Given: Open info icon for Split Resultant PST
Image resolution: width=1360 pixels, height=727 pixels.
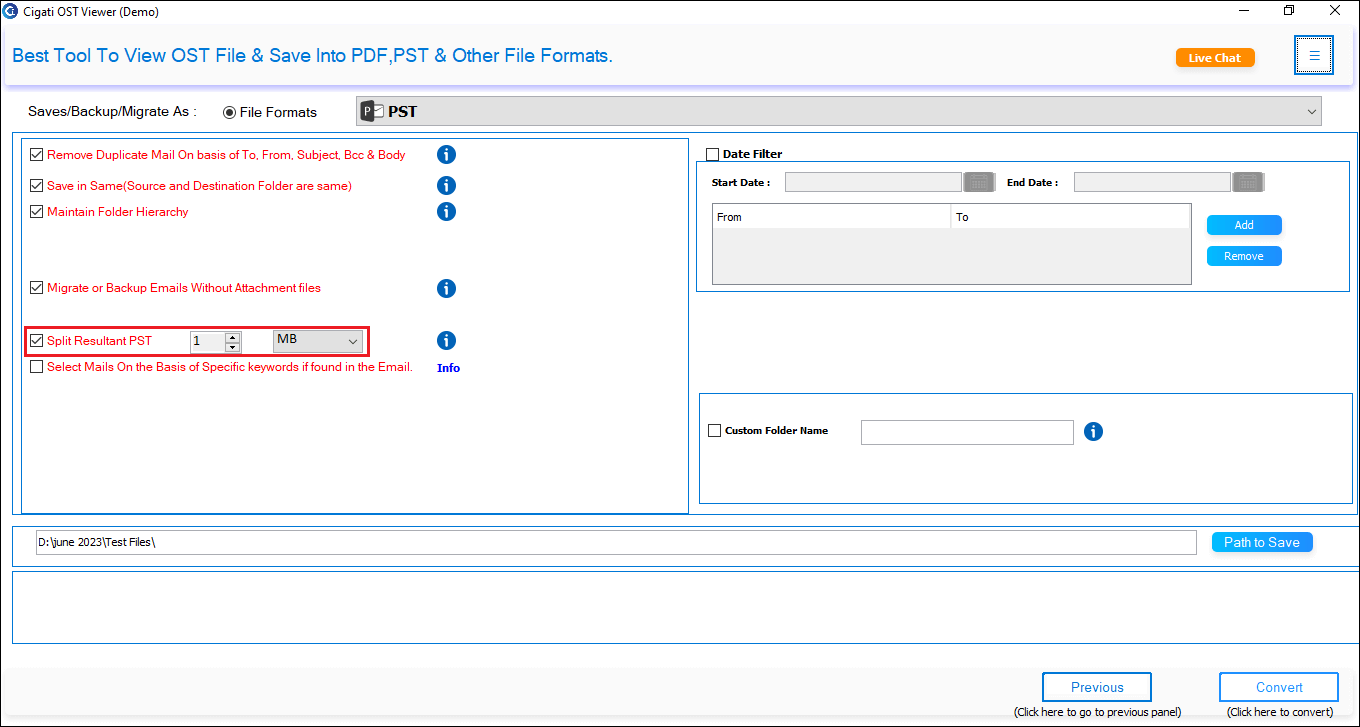Looking at the screenshot, I should point(447,340).
